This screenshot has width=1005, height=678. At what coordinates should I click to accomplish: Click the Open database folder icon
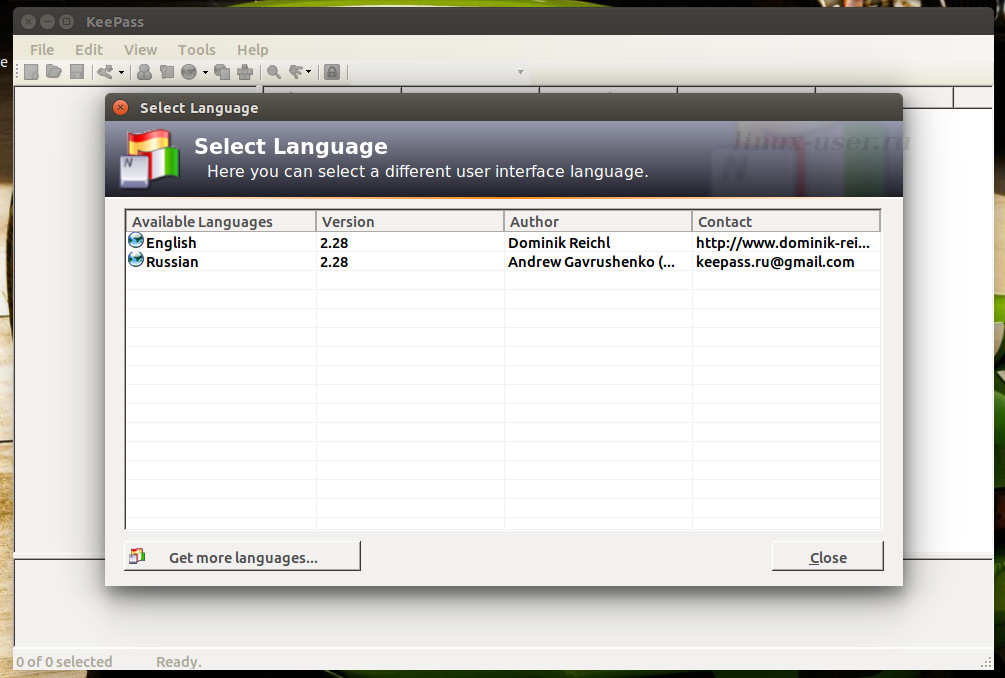[54, 72]
